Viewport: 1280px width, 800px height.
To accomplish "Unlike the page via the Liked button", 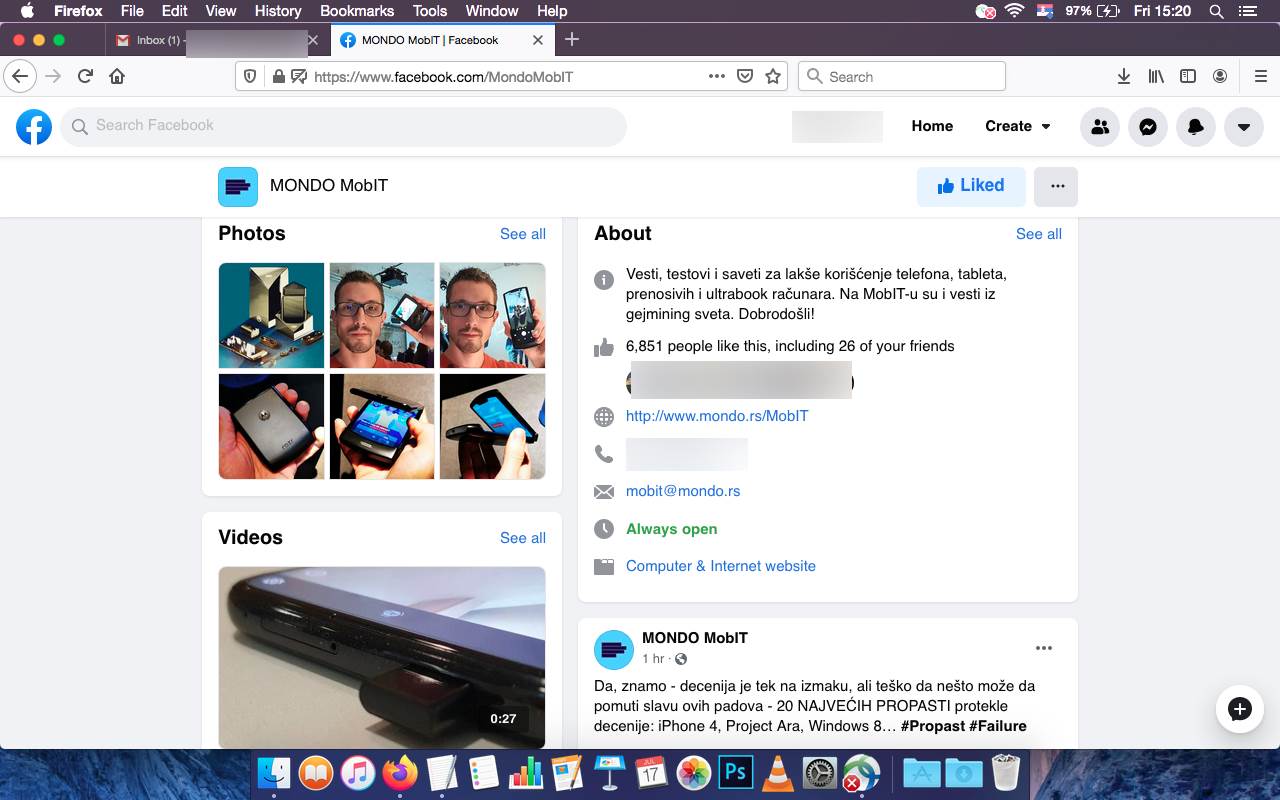I will tap(970, 185).
